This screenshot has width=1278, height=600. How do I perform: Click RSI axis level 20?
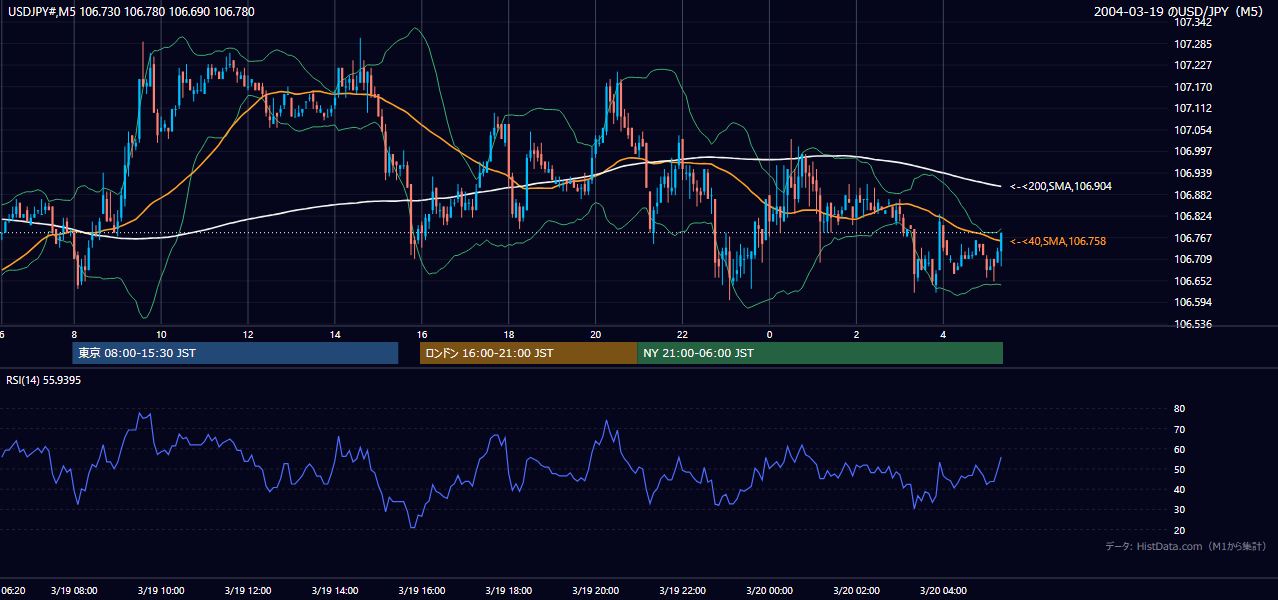1180,530
